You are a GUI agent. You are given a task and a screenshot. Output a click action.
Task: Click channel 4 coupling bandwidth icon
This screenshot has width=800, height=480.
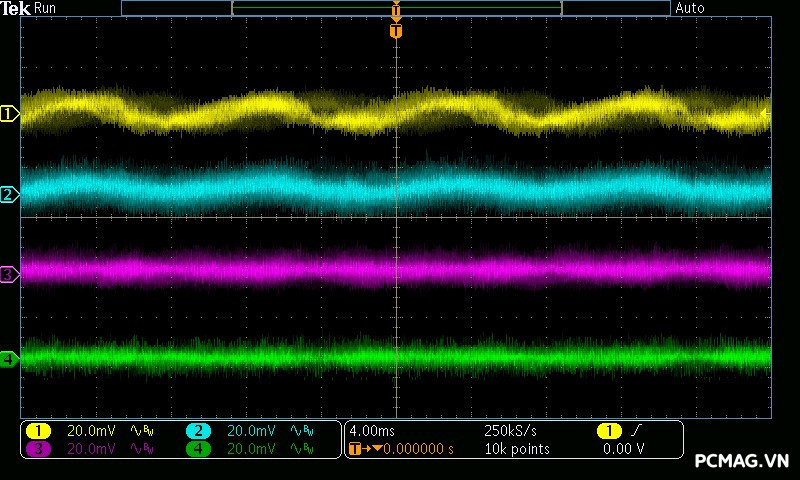tap(300, 449)
